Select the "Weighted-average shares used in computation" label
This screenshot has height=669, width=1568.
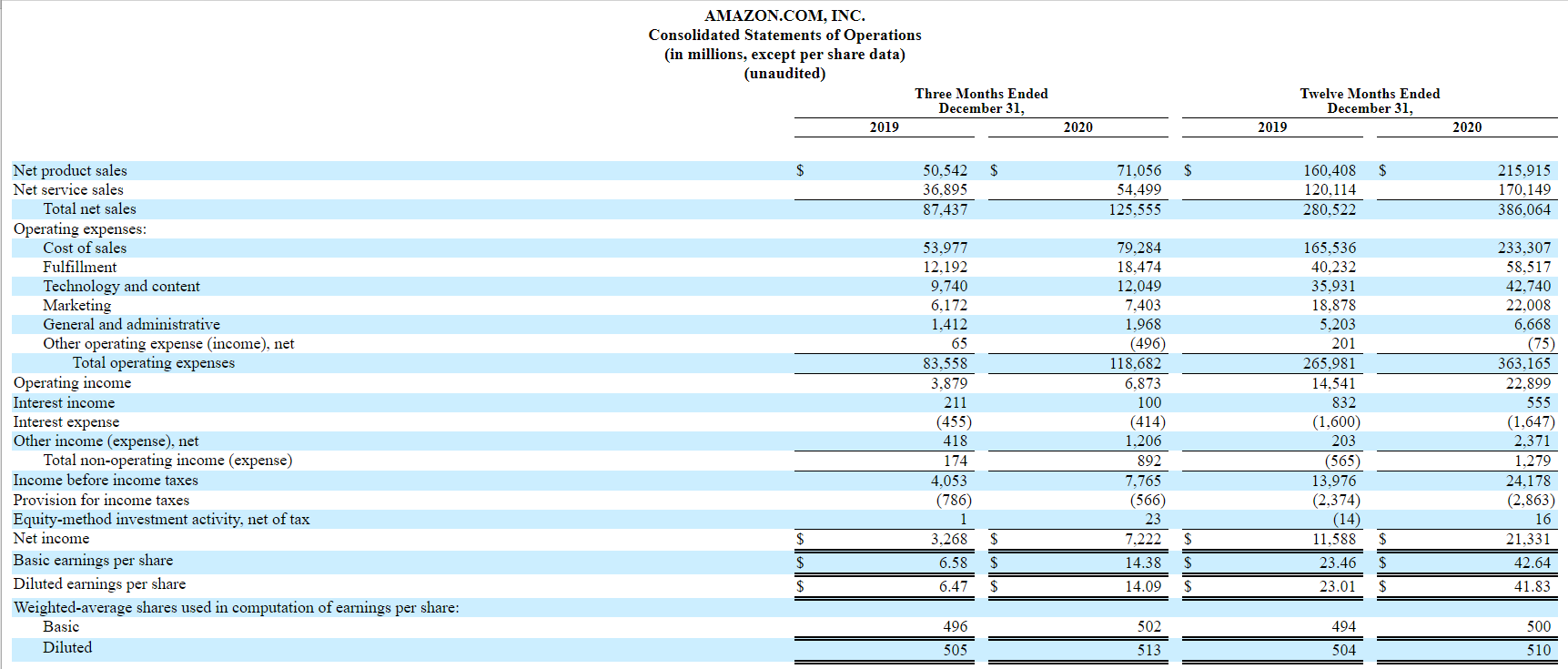tap(236, 607)
